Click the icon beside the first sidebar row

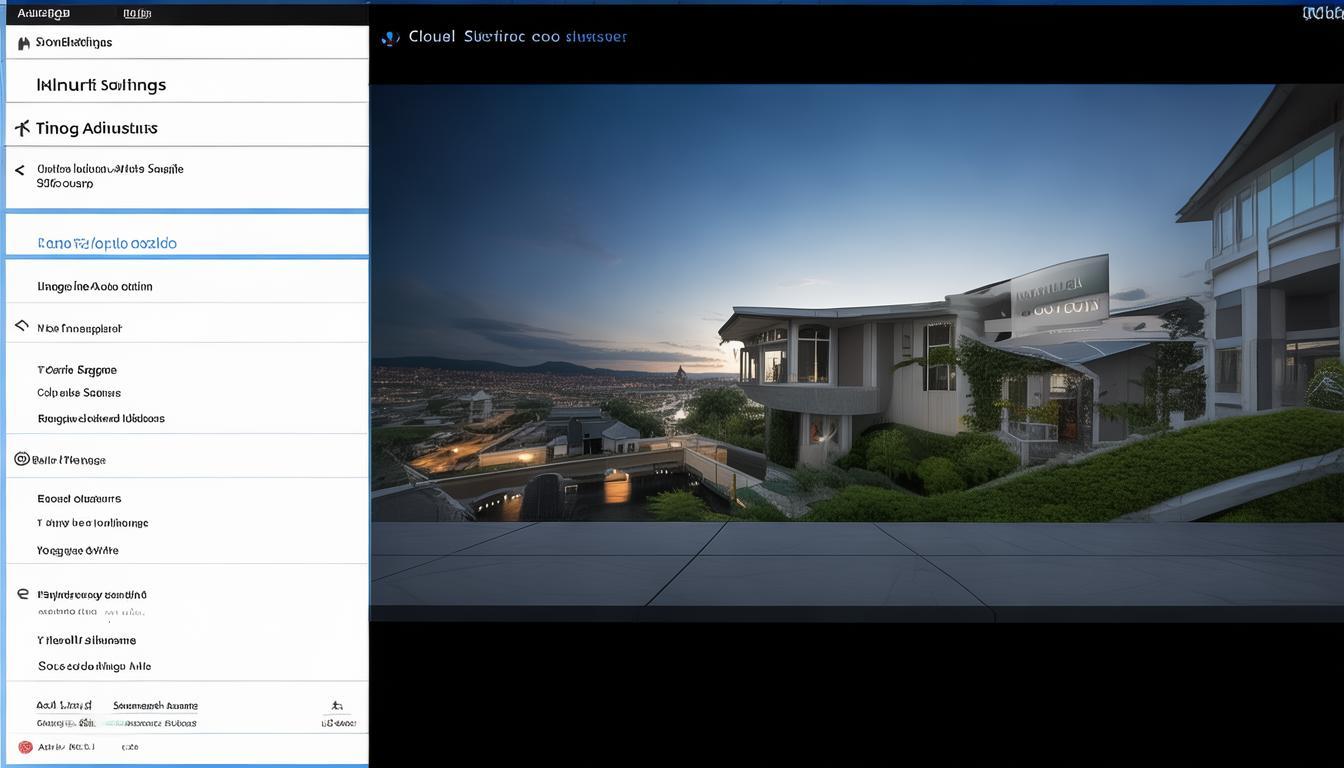23,43
